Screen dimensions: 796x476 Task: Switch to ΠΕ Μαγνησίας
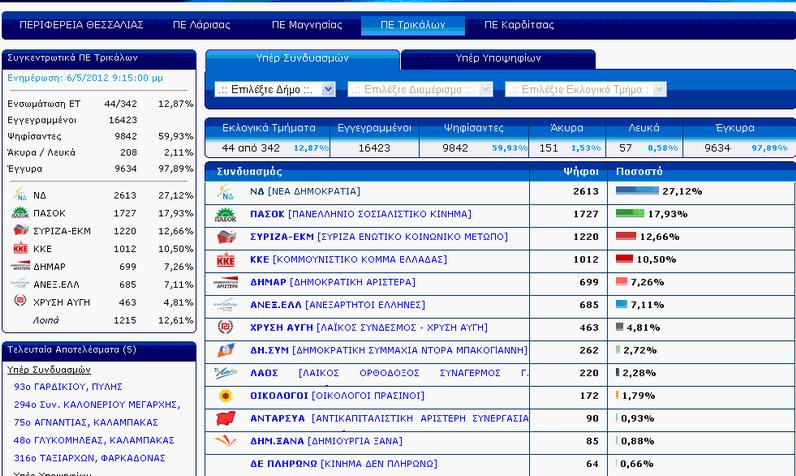307,24
